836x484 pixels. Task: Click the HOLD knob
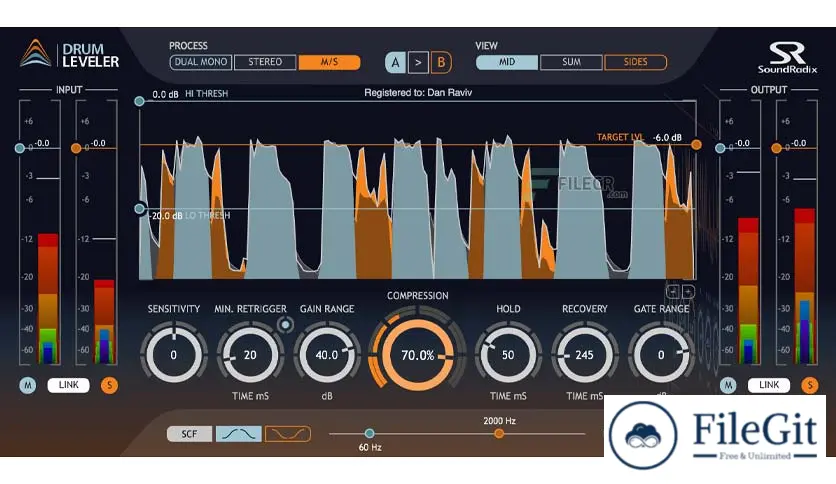[508, 354]
